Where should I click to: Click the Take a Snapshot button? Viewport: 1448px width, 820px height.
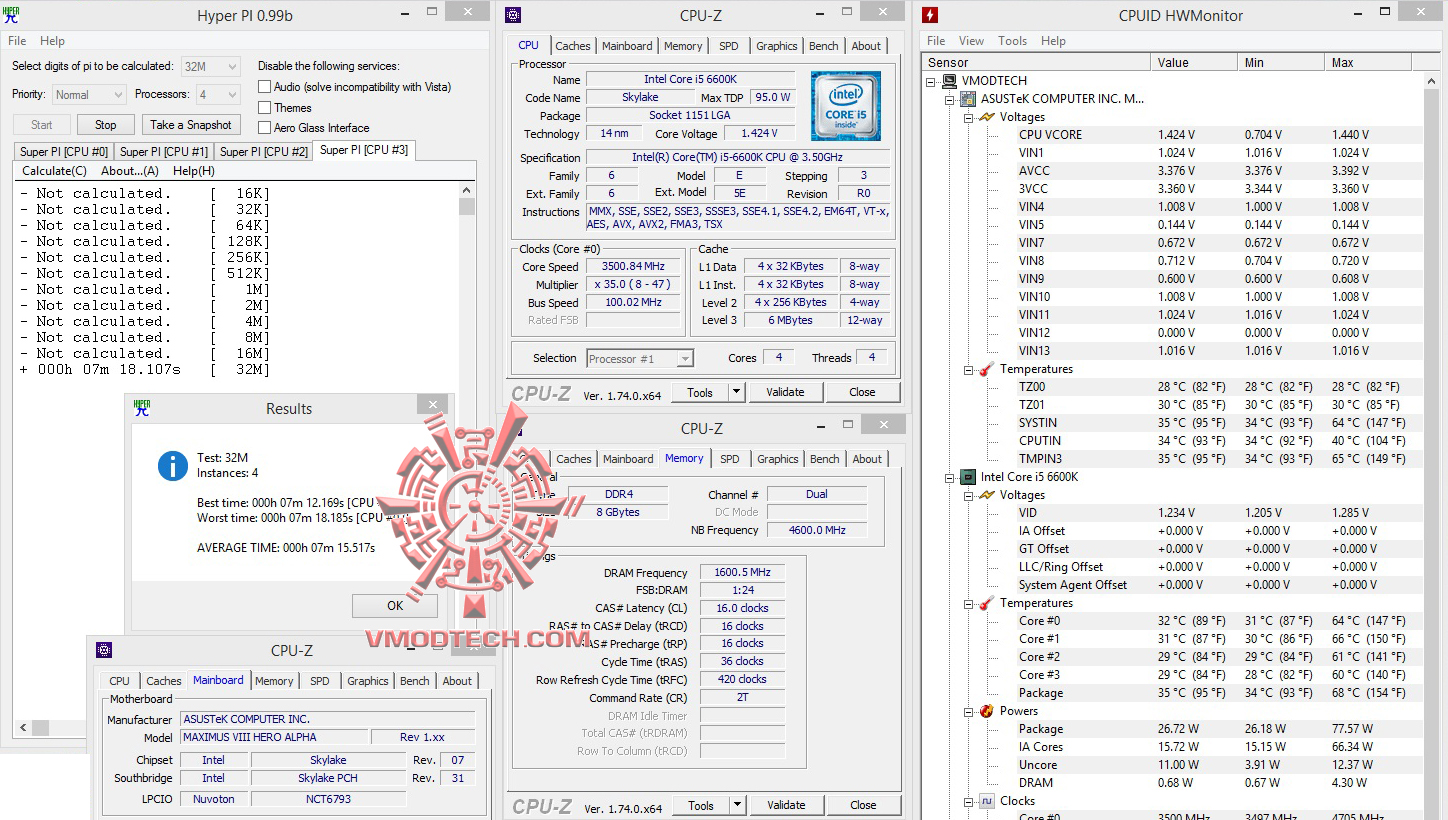point(191,125)
